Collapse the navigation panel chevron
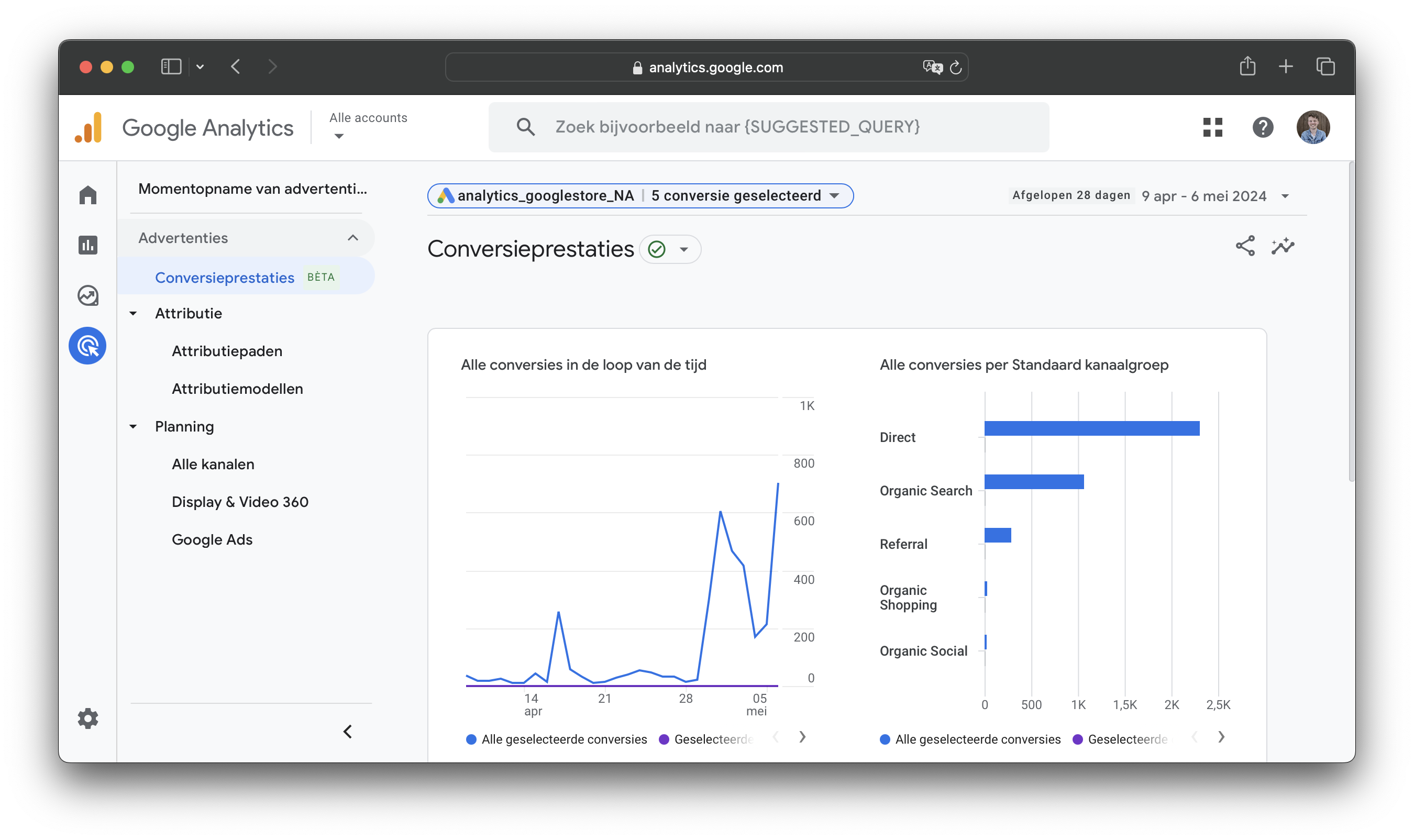Viewport: 1414px width, 840px height. 348,732
